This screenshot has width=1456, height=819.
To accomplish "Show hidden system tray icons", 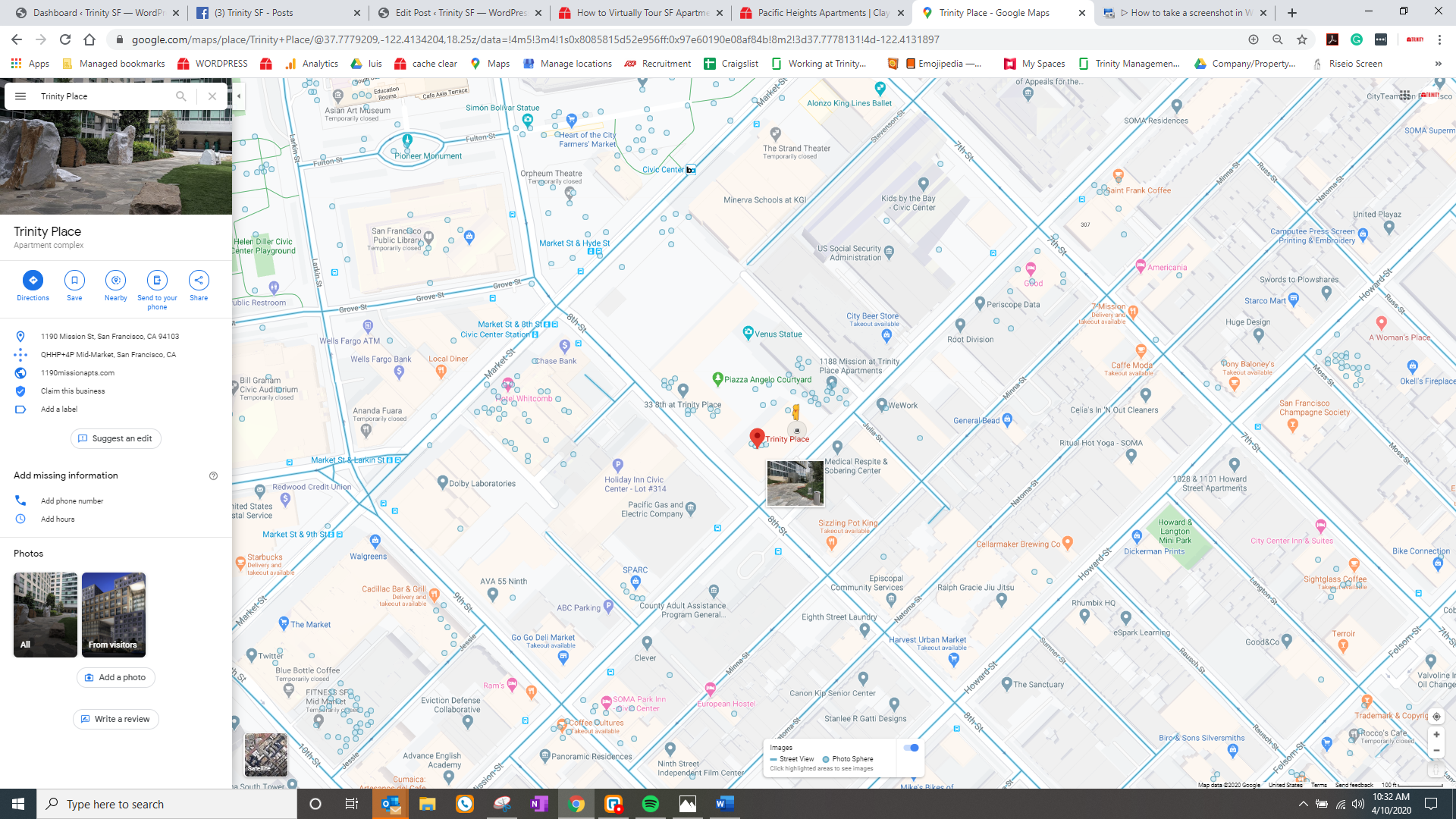I will [1303, 804].
